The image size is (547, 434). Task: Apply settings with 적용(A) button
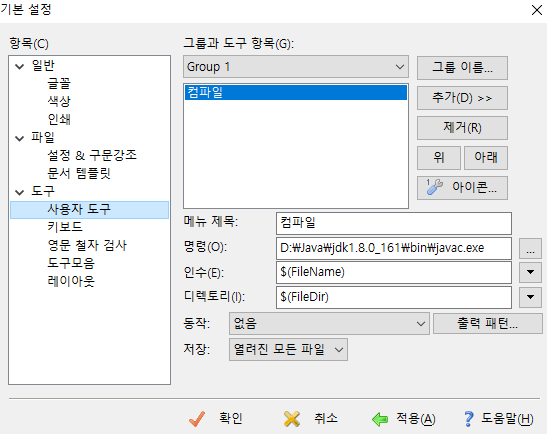click(x=404, y=419)
